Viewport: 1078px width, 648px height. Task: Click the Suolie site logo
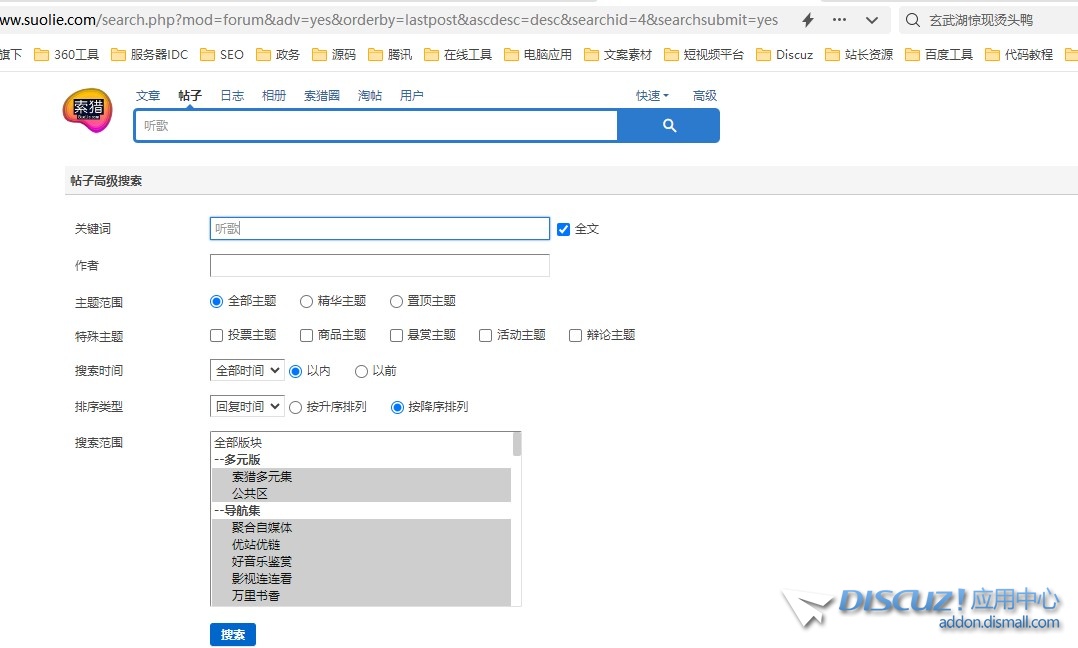(x=87, y=111)
